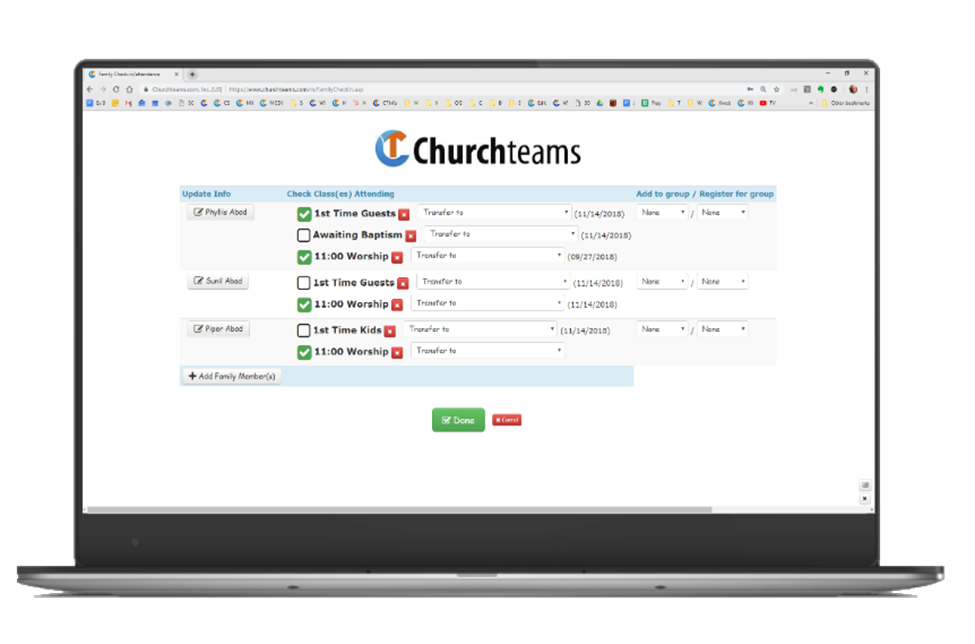Click the browser address bar URL
Screen dimensions: 975x644
click(296, 90)
